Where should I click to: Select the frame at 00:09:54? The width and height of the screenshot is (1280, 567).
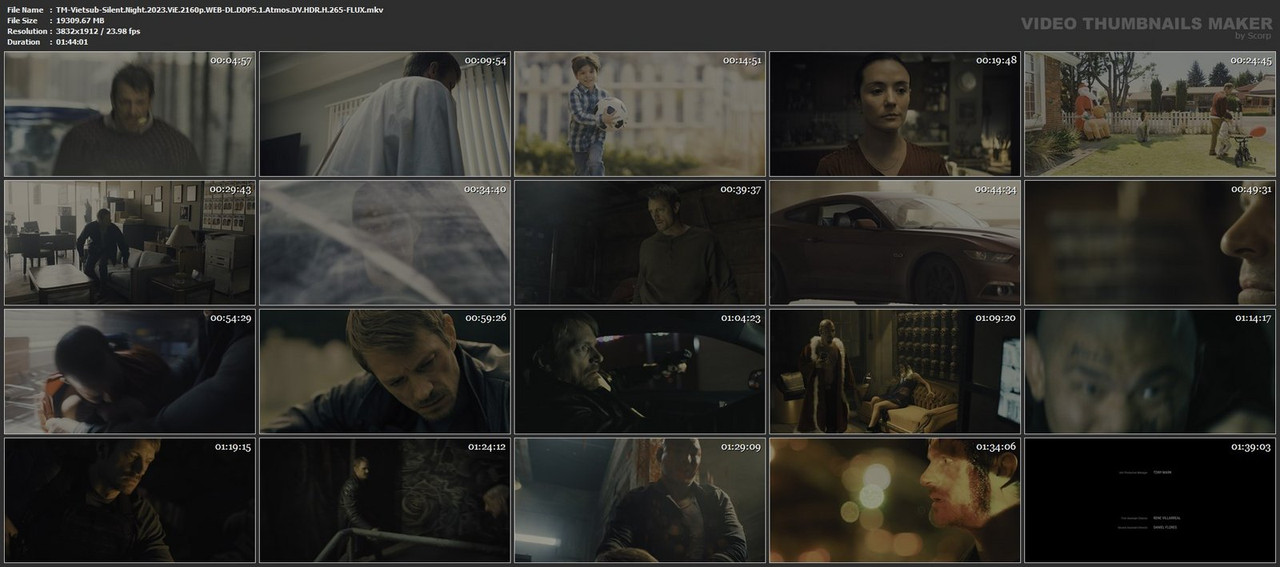click(x=384, y=114)
